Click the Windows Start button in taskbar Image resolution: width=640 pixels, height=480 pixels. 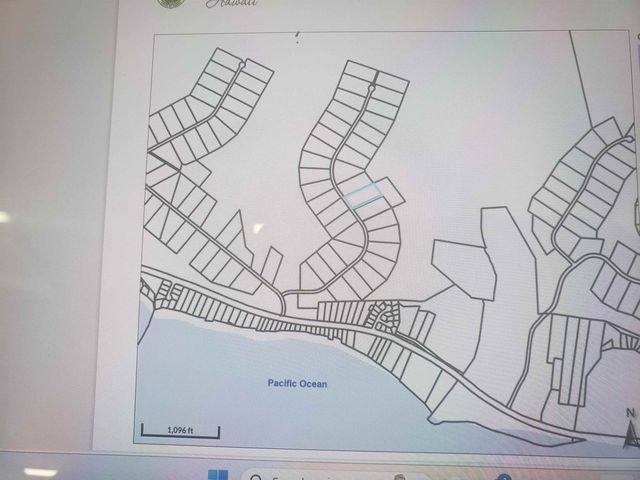click(219, 475)
